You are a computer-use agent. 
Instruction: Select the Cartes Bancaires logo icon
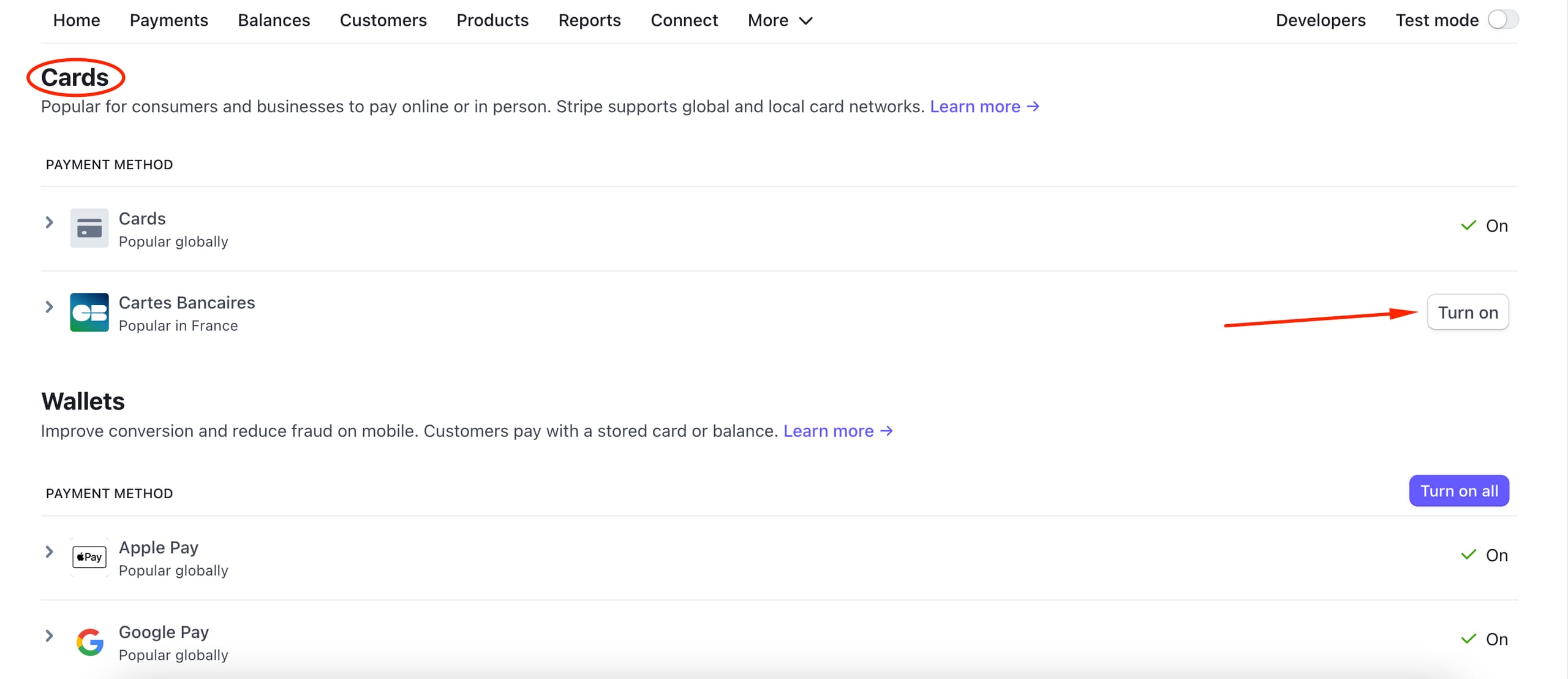coord(89,313)
